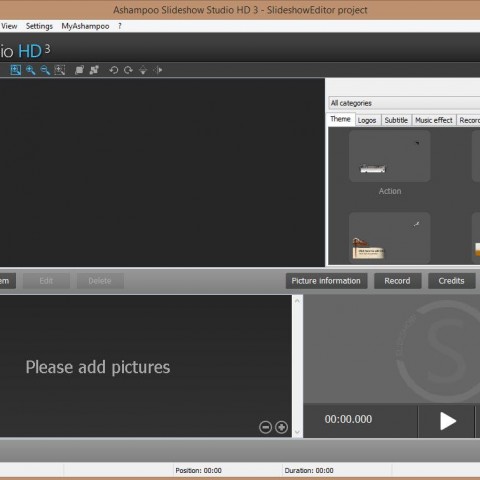Open the MyAshampoo menu
The image size is (480, 480).
tap(85, 26)
